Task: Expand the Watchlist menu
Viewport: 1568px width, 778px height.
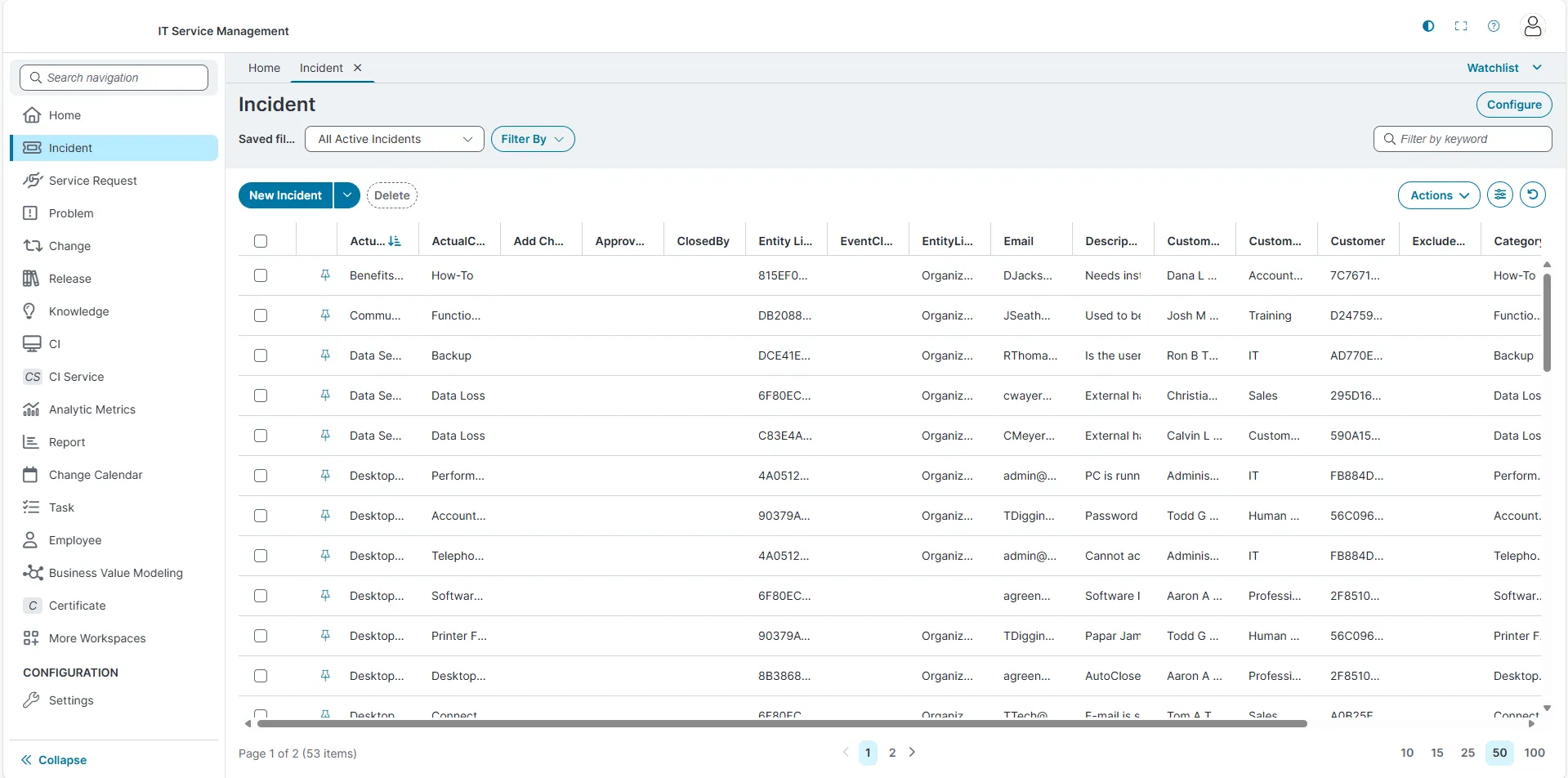Action: tap(1504, 68)
